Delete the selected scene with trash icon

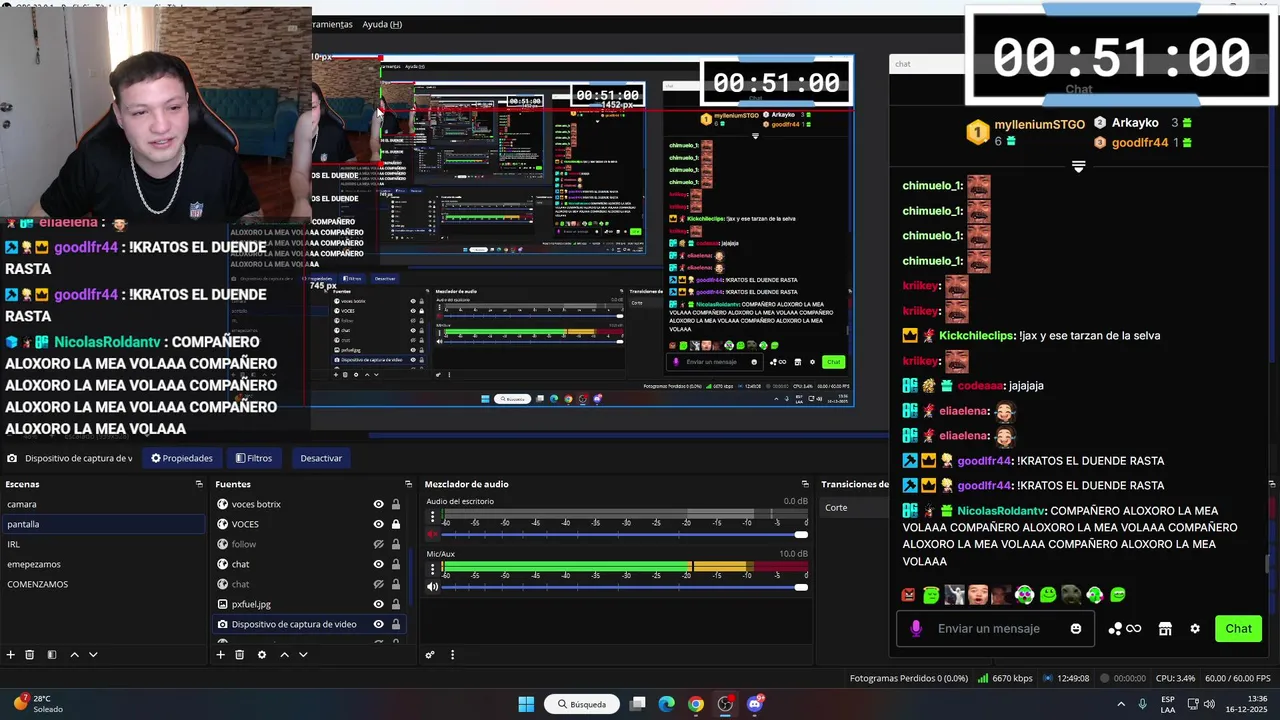pyautogui.click(x=30, y=655)
